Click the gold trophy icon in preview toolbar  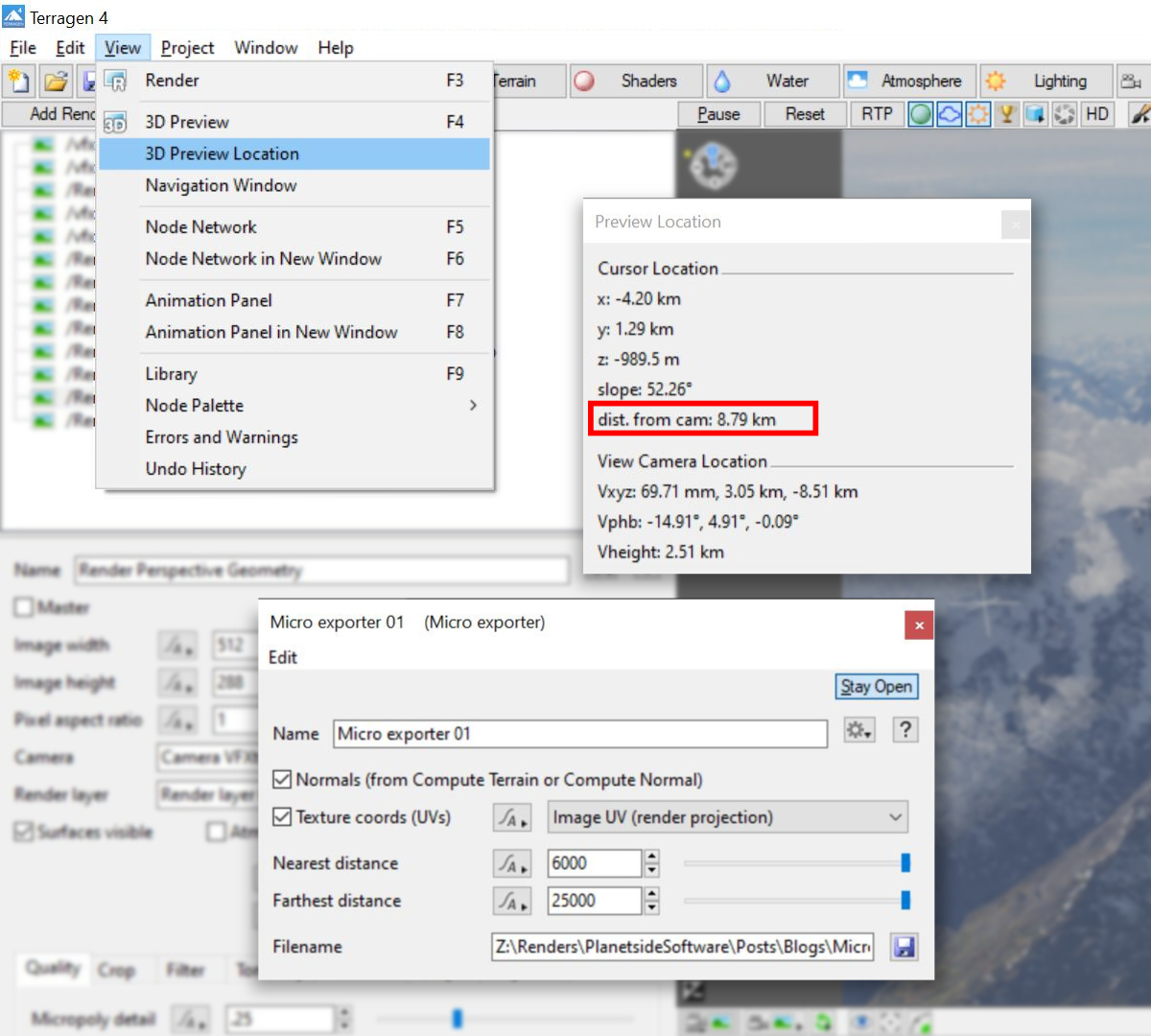(1006, 114)
